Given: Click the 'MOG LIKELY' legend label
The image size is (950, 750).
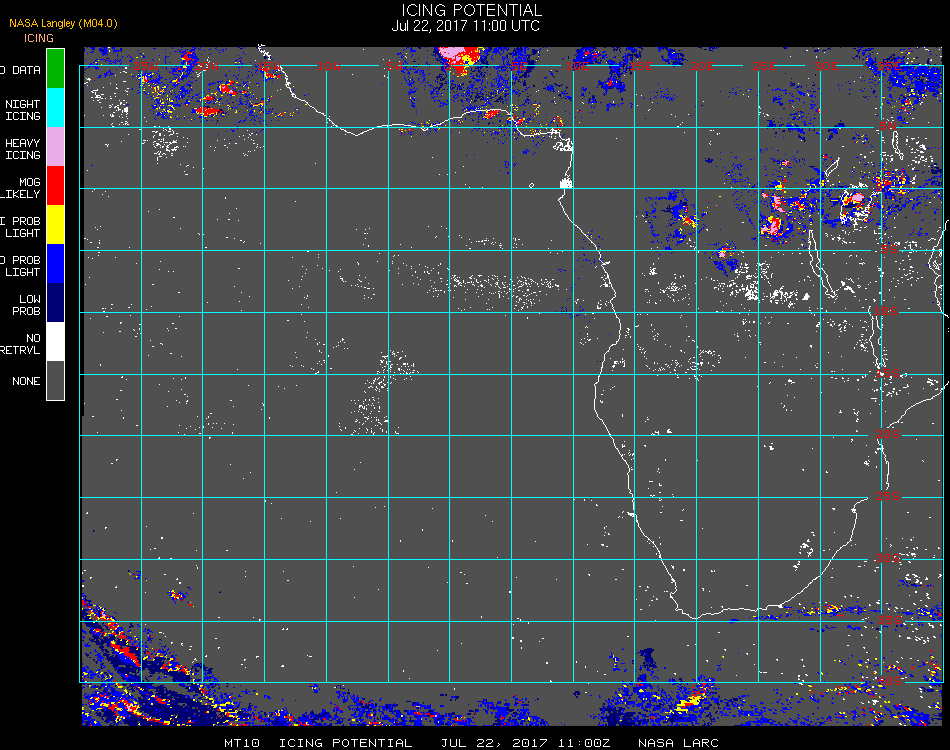Looking at the screenshot, I should pos(21,188).
